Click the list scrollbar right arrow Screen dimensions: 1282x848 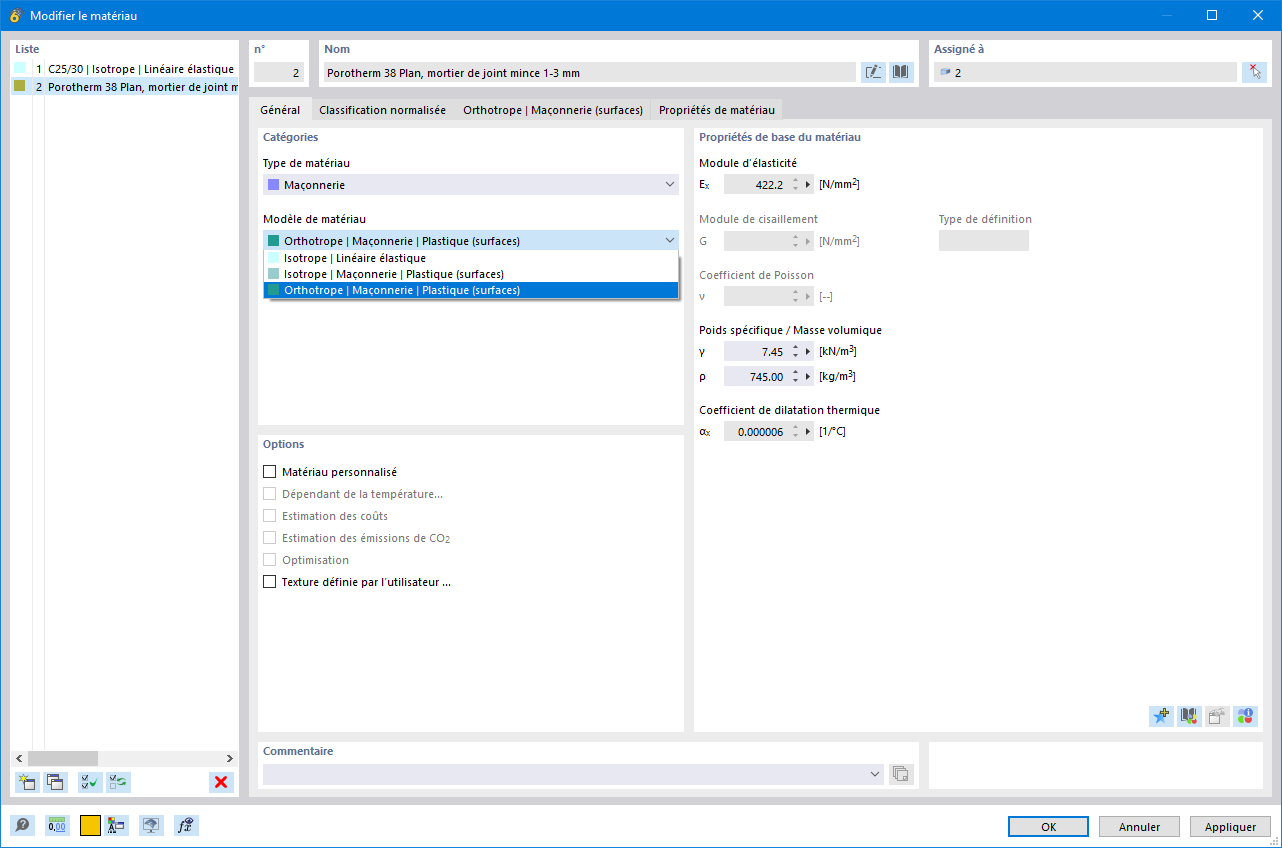pyautogui.click(x=229, y=758)
